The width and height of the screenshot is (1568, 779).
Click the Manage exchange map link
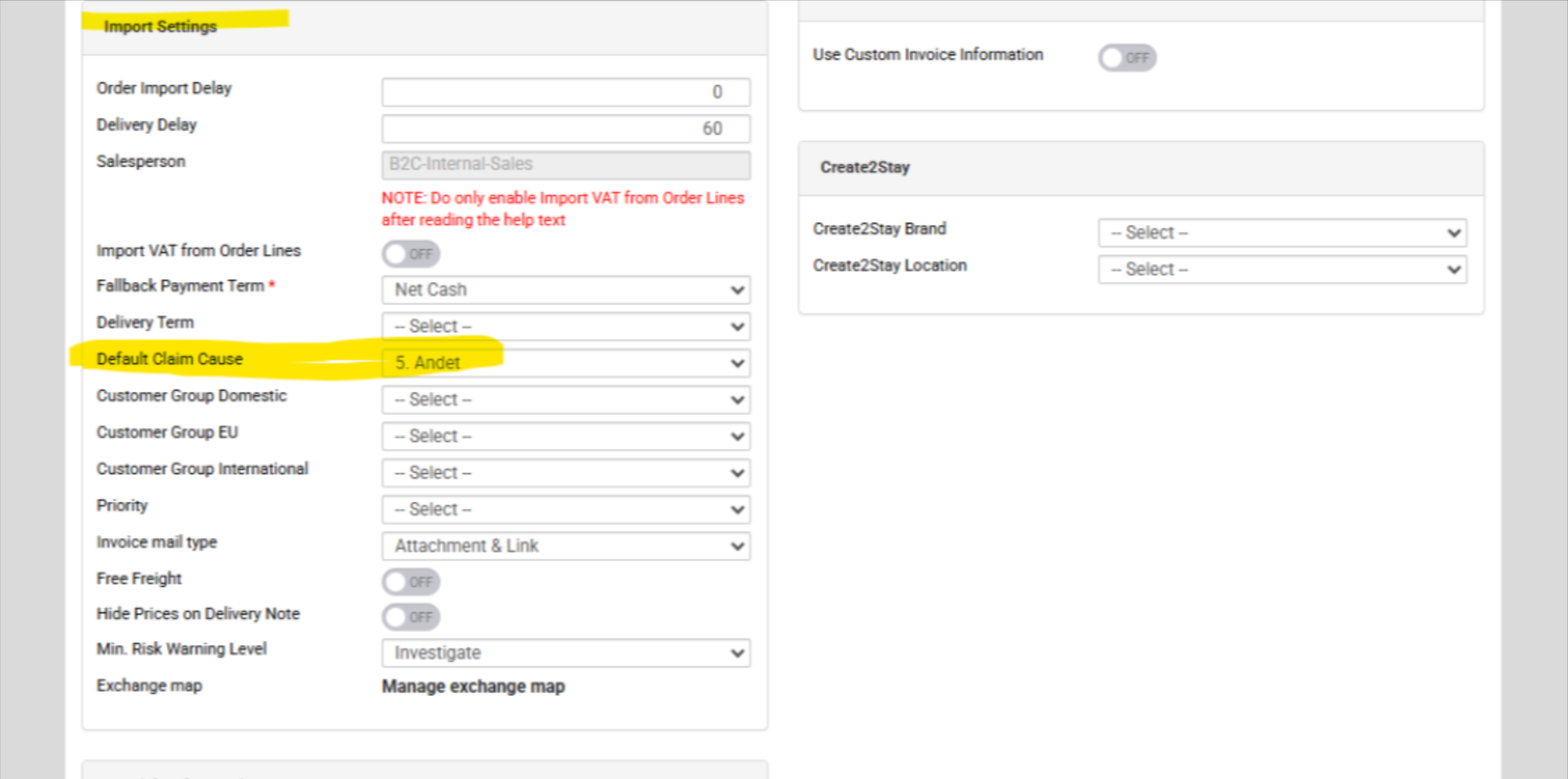473,686
